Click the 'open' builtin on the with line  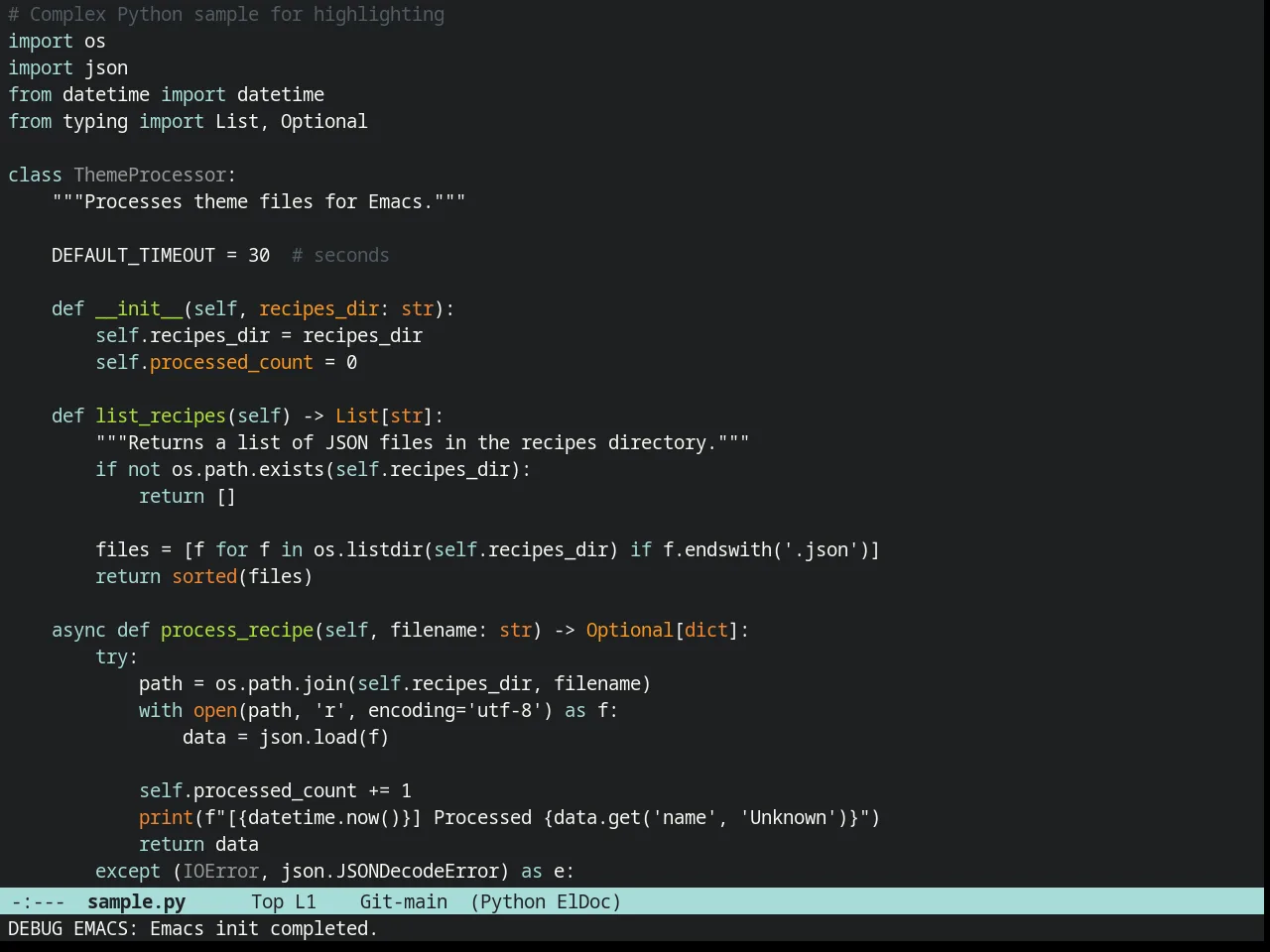pyautogui.click(x=215, y=710)
